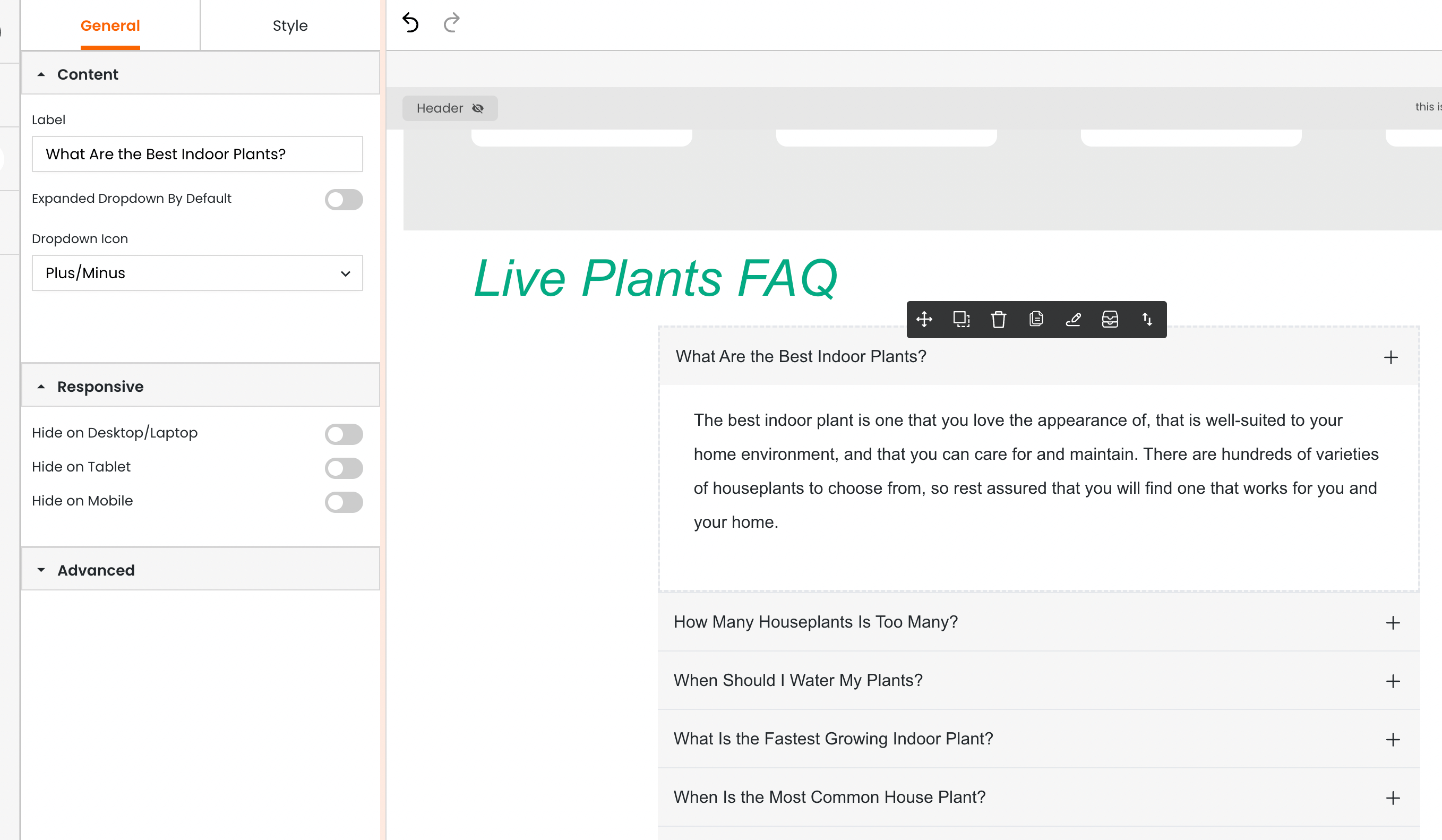Click the save-to-library tray icon

1110,319
